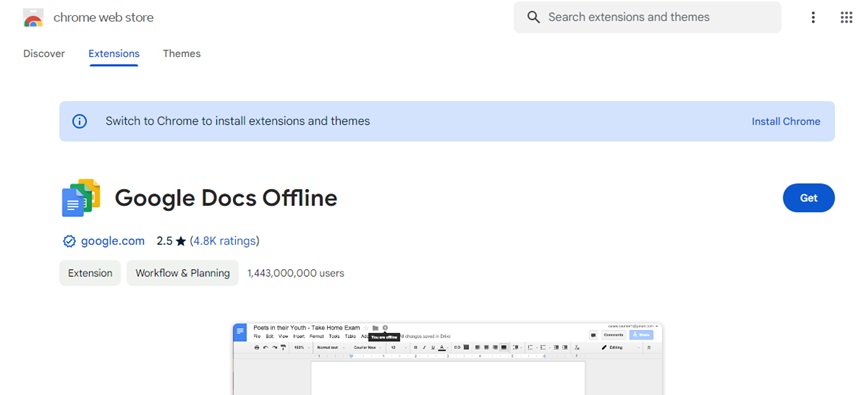This screenshot has width=856, height=395.
Task: Open the Themes tab
Action: pyautogui.click(x=181, y=53)
